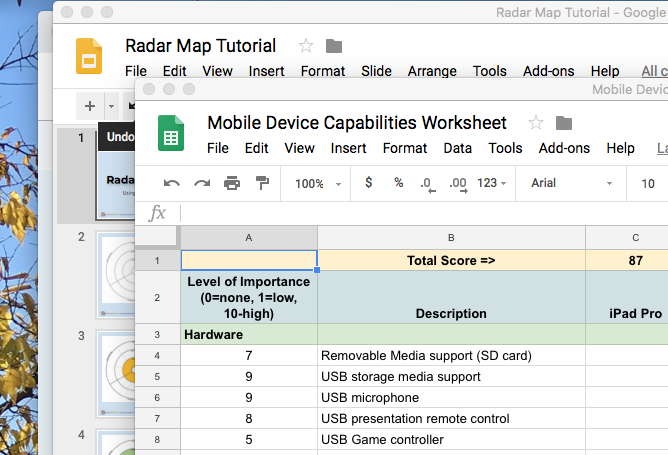
Task: Open File menu in Slides window
Action: coord(136,71)
